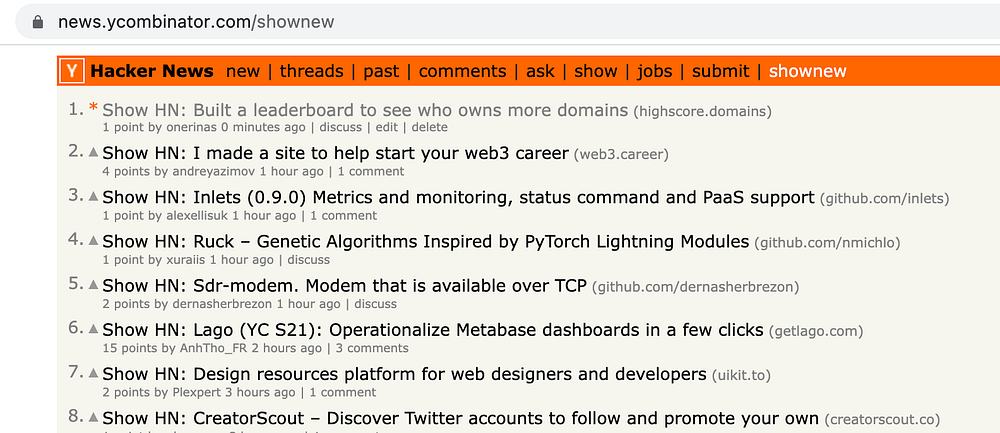
Task: Upvote the Design resources platform post
Action: 94,373
